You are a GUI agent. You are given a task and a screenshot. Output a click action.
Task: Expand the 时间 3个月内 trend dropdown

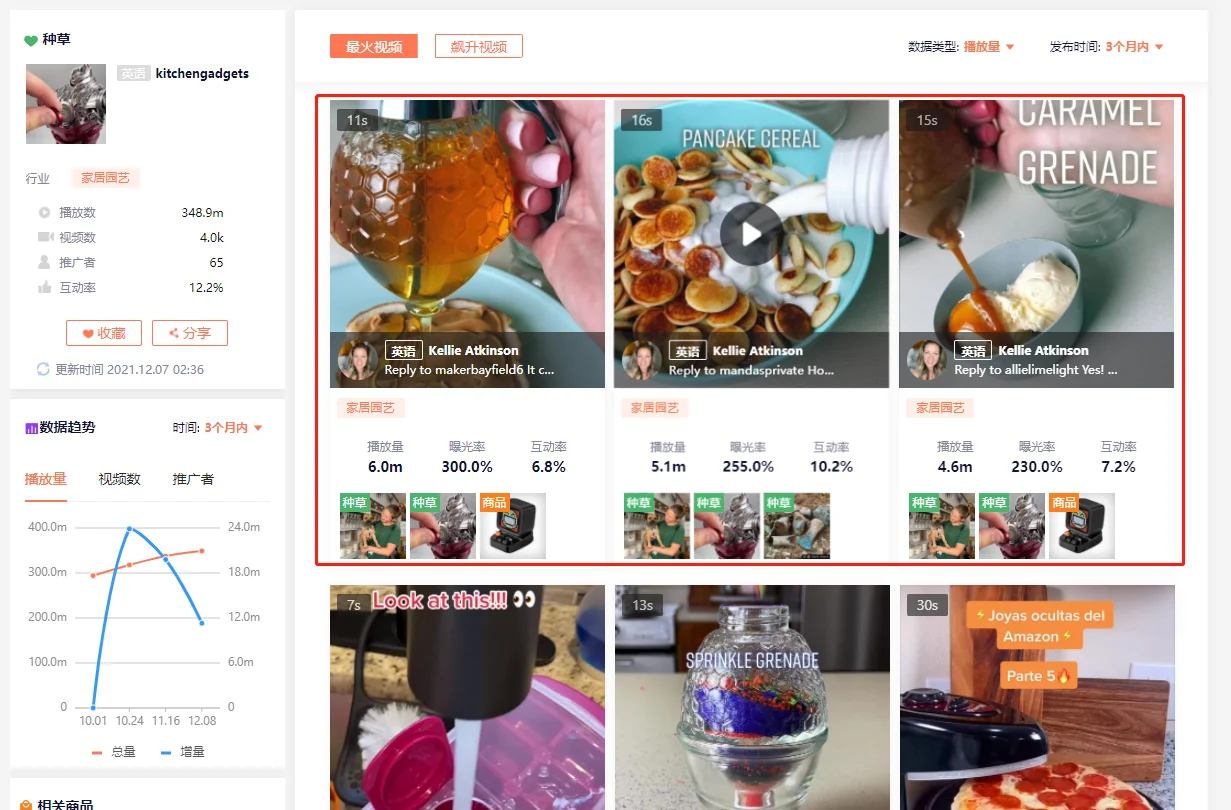point(233,428)
